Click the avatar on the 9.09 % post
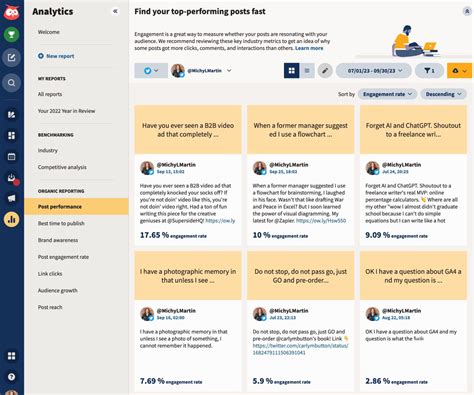 372,168
